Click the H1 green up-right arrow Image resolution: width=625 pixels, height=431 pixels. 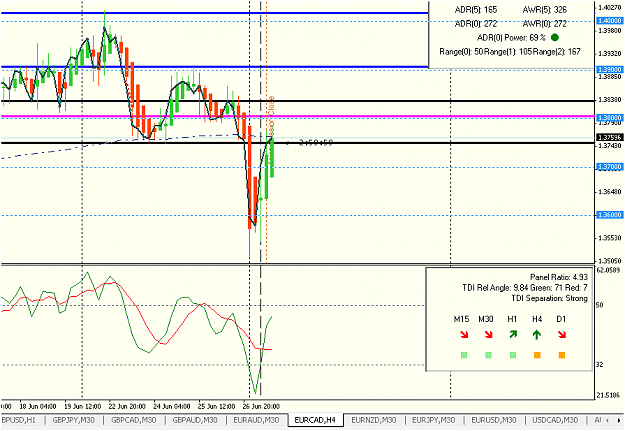click(513, 335)
